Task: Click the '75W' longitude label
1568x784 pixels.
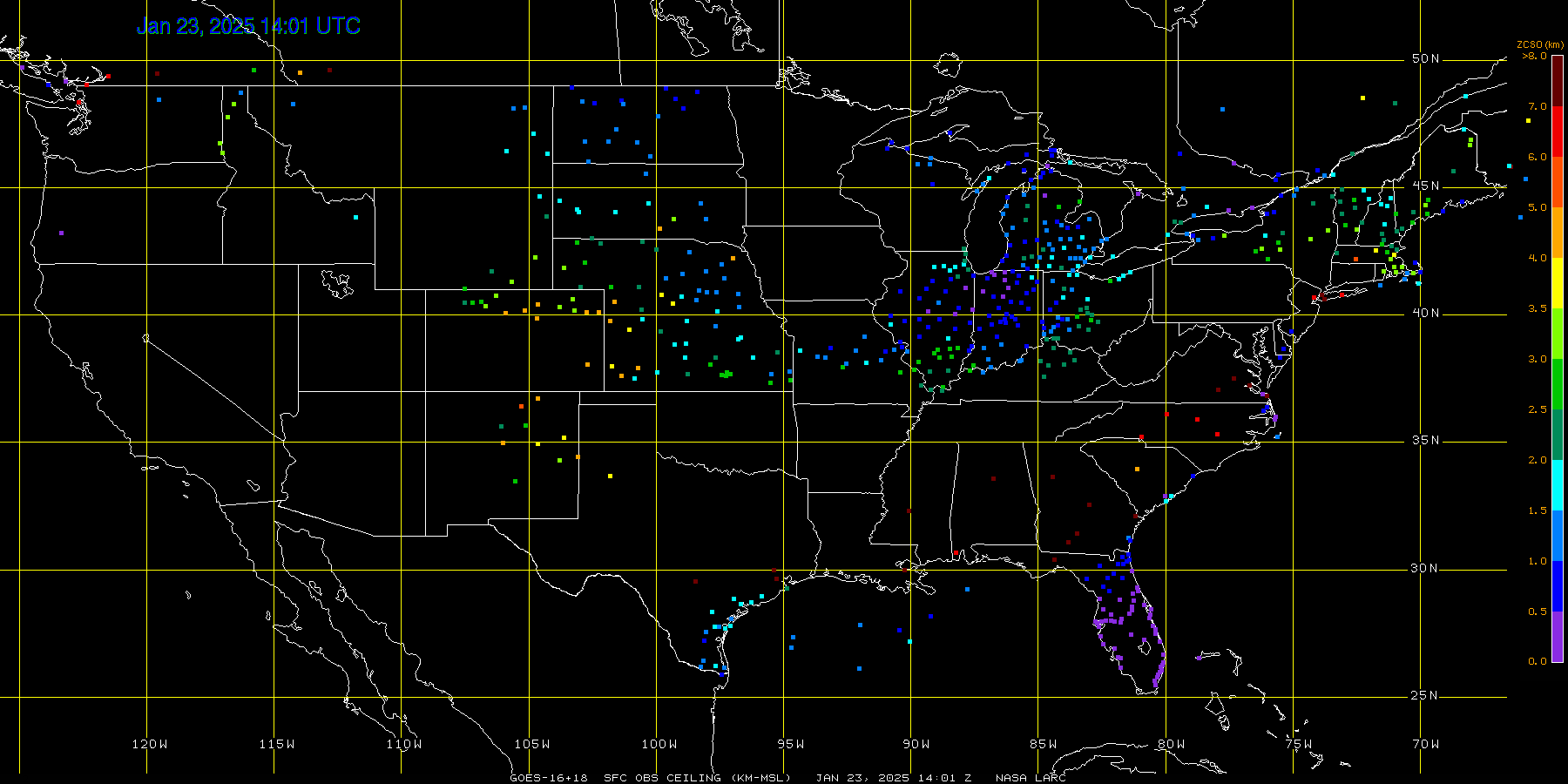Action: coord(1299,744)
